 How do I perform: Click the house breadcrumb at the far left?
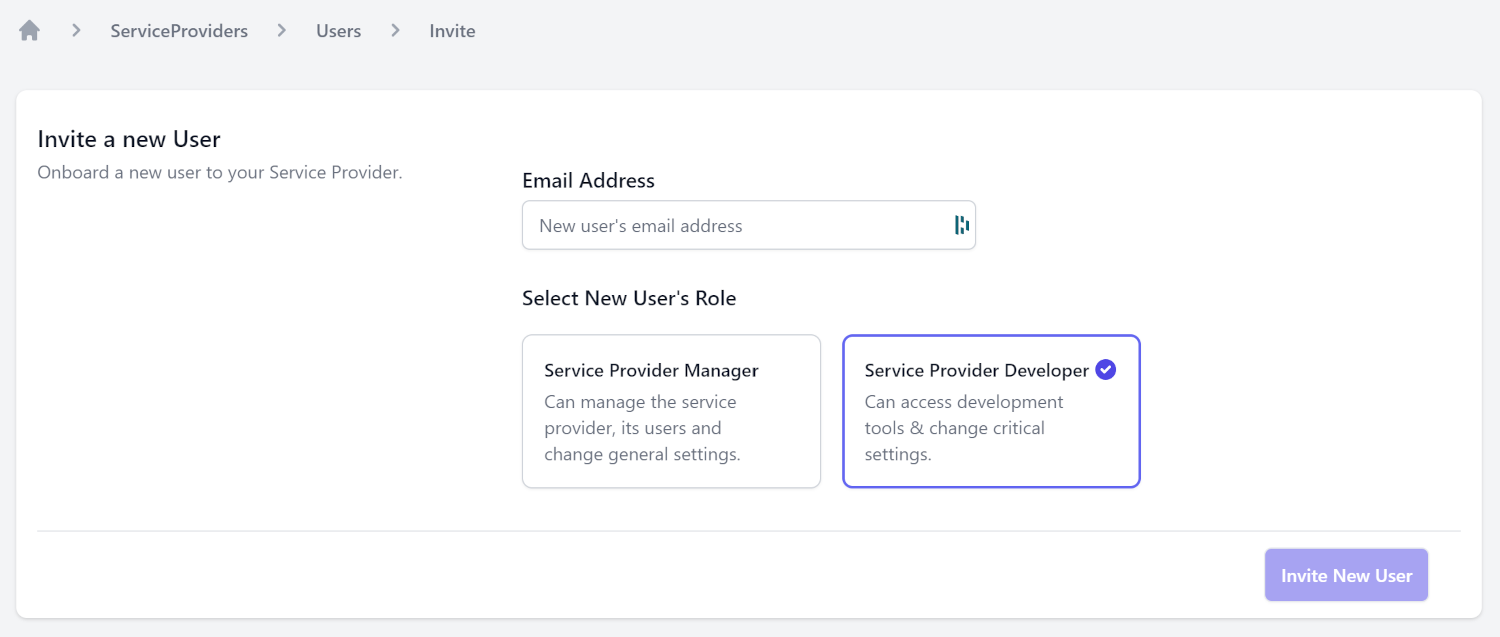pyautogui.click(x=28, y=30)
